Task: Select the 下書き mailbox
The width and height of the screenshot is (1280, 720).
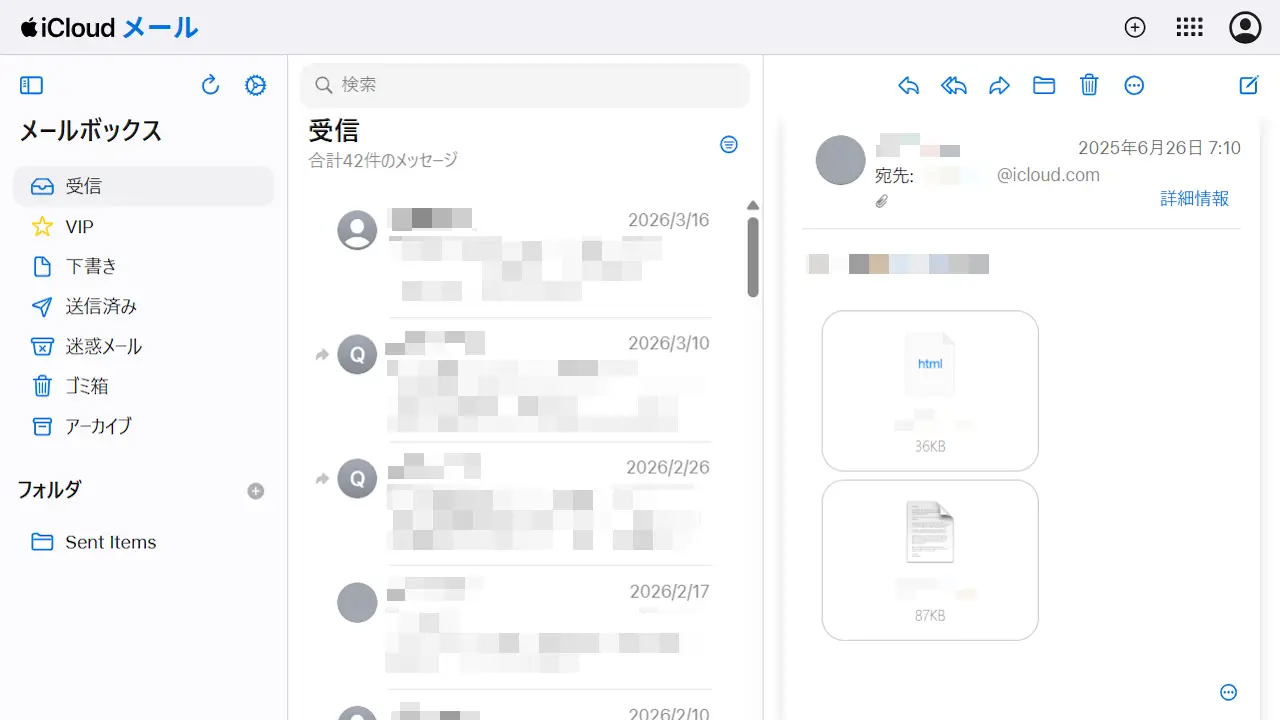Action: coord(91,266)
